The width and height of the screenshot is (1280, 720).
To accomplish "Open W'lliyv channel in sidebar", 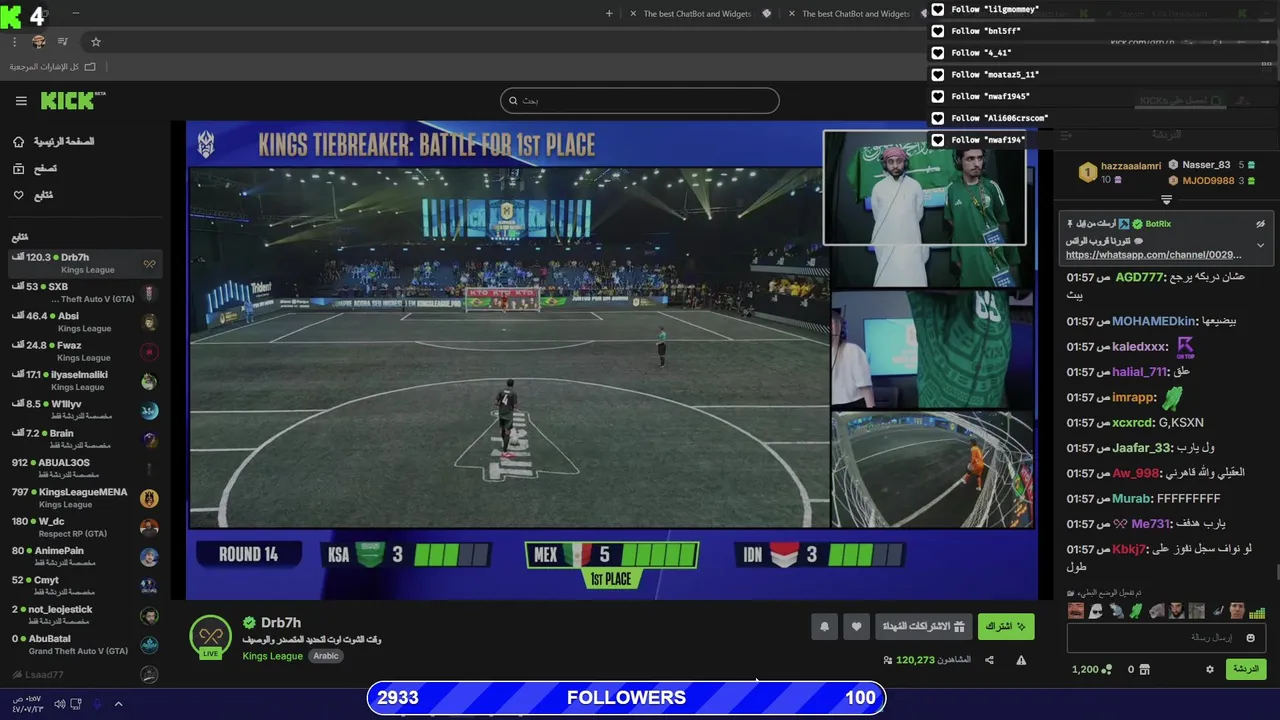I will [84, 410].
